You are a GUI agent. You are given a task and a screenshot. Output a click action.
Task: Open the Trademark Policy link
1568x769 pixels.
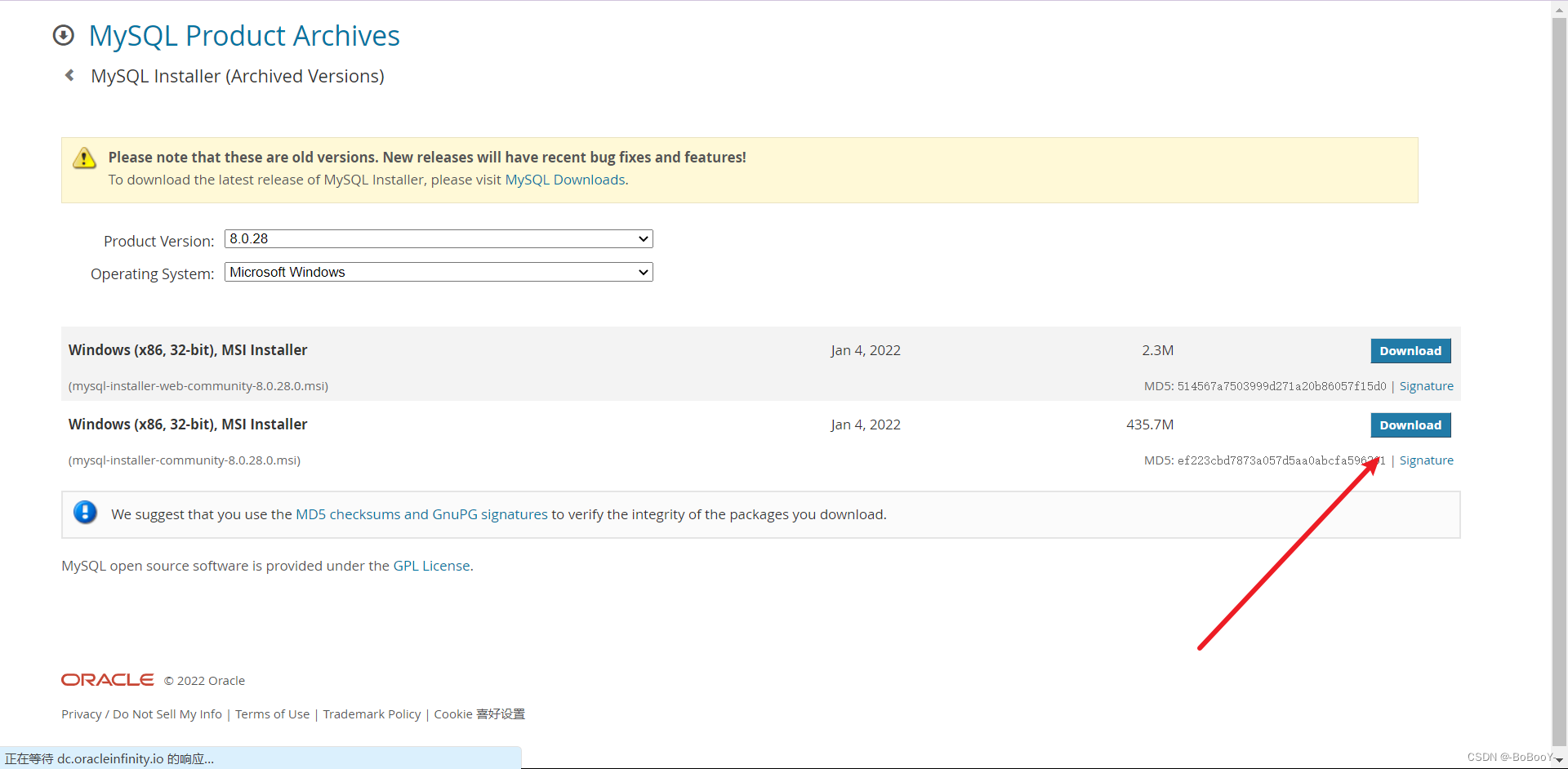pyautogui.click(x=372, y=714)
